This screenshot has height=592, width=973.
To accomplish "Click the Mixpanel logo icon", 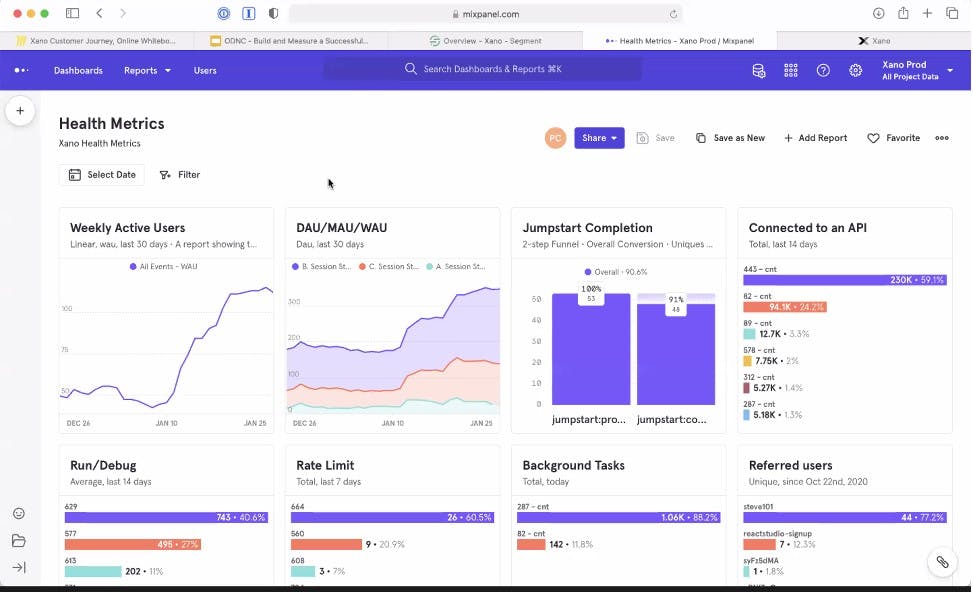I will click(x=21, y=70).
